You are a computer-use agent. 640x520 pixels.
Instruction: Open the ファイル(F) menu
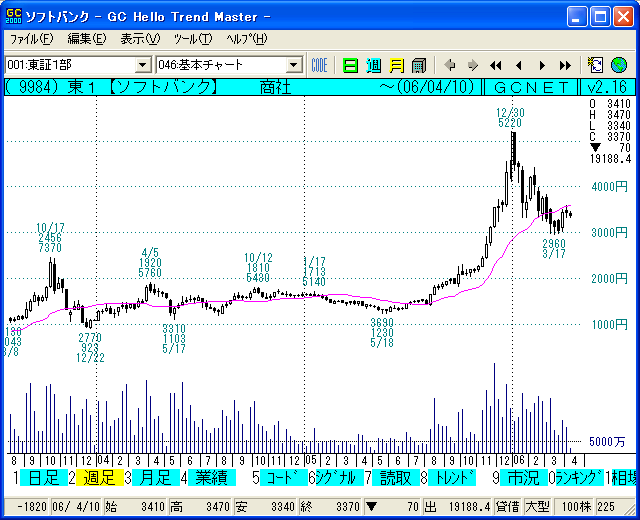point(31,39)
